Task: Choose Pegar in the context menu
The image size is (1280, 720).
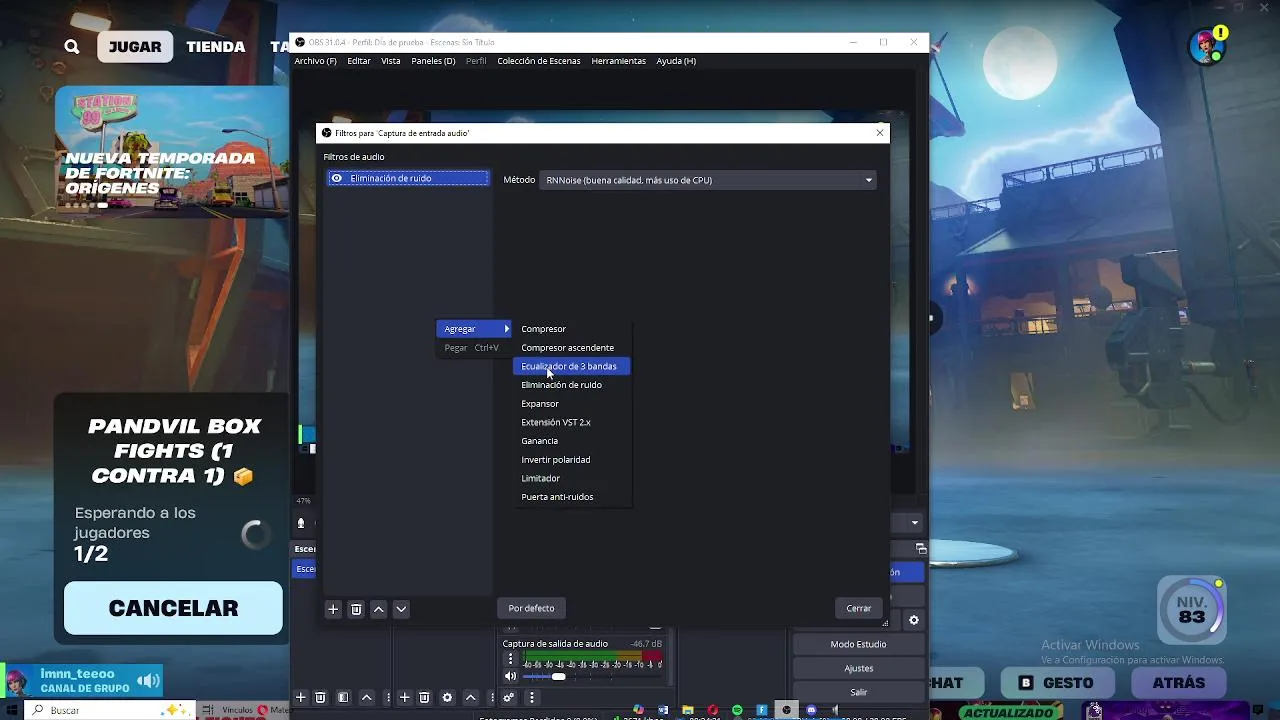Action: pos(471,348)
